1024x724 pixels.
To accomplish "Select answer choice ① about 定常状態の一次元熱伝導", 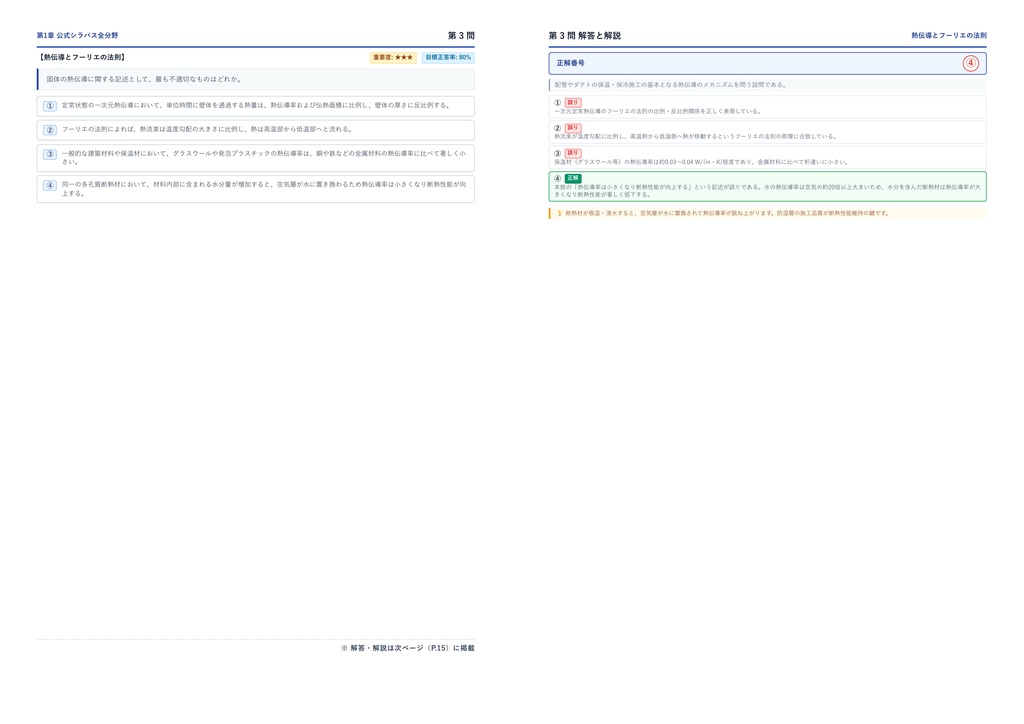I will coord(255,106).
